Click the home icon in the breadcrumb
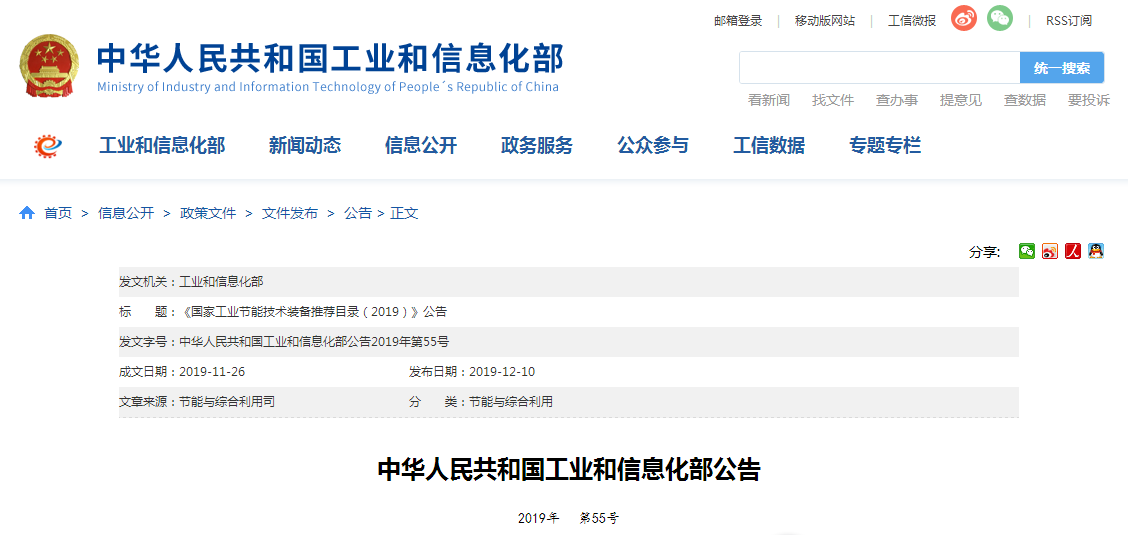1128x535 pixels. (27, 213)
